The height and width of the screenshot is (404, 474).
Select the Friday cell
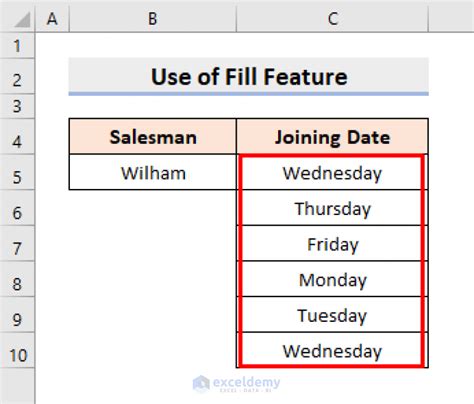(x=332, y=244)
